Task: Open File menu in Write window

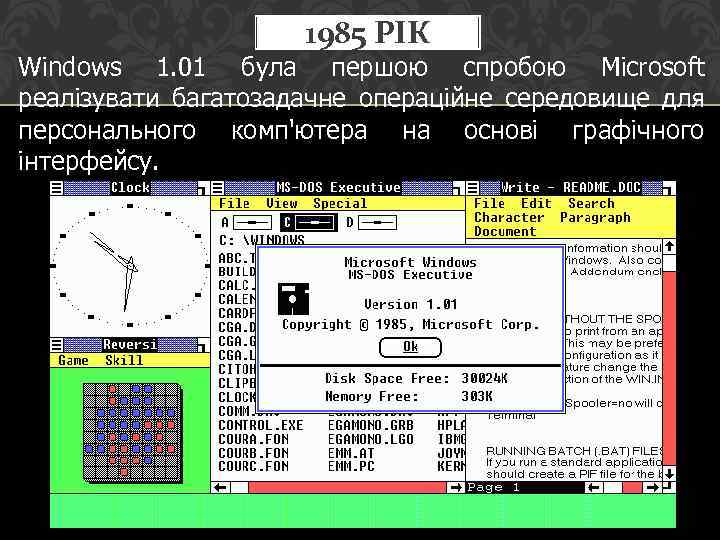Action: coord(489,203)
